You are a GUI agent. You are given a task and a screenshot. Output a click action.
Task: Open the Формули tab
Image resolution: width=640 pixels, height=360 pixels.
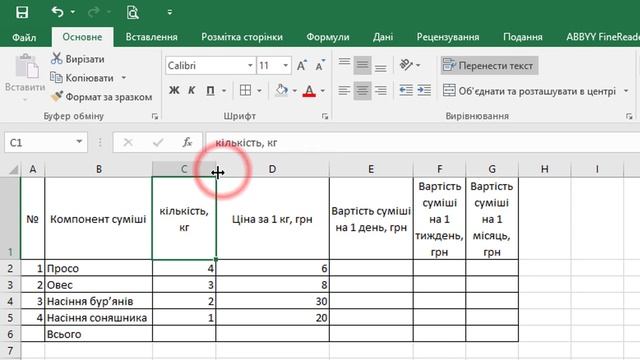pyautogui.click(x=328, y=37)
